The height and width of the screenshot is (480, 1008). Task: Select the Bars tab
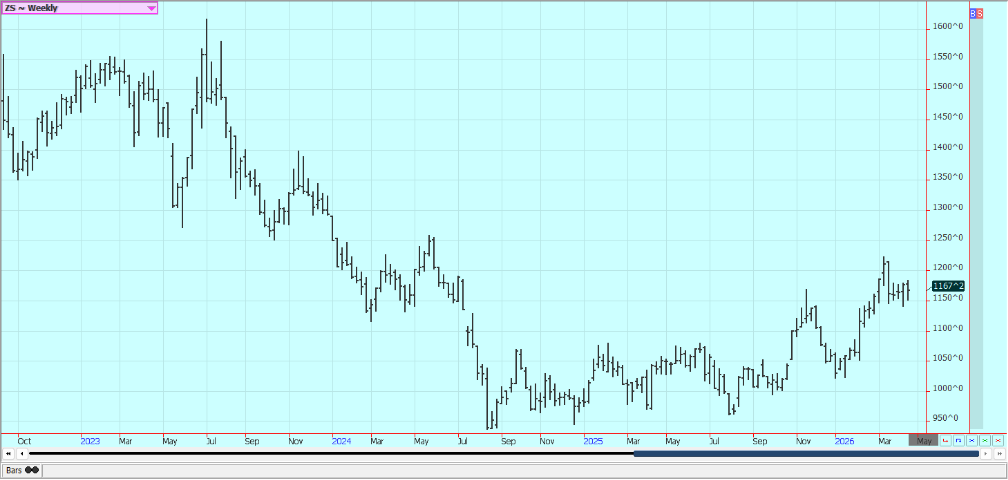21,469
